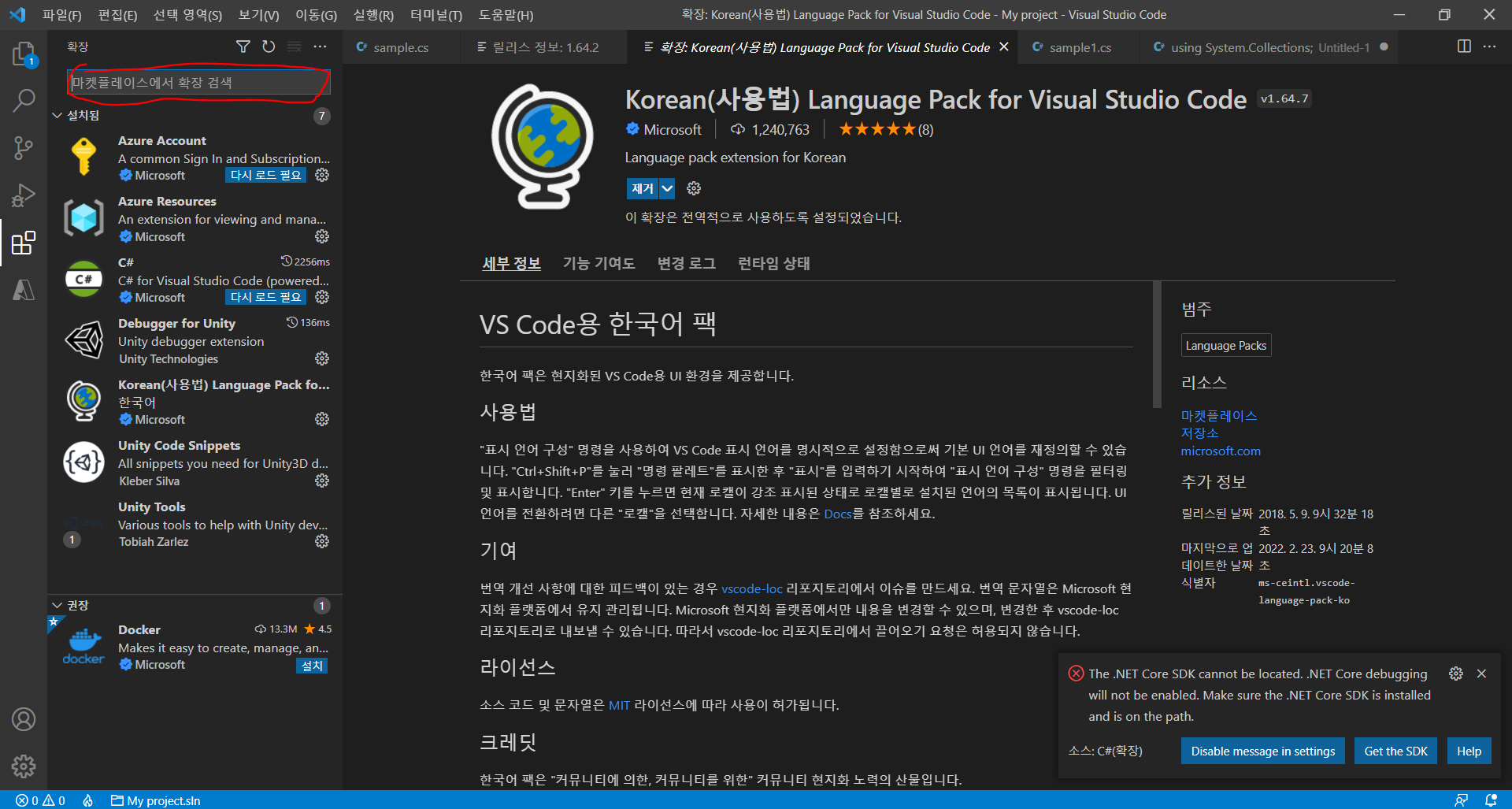The height and width of the screenshot is (809, 1512).
Task: Open manage gear for Korean Language Pack row
Action: [x=322, y=419]
